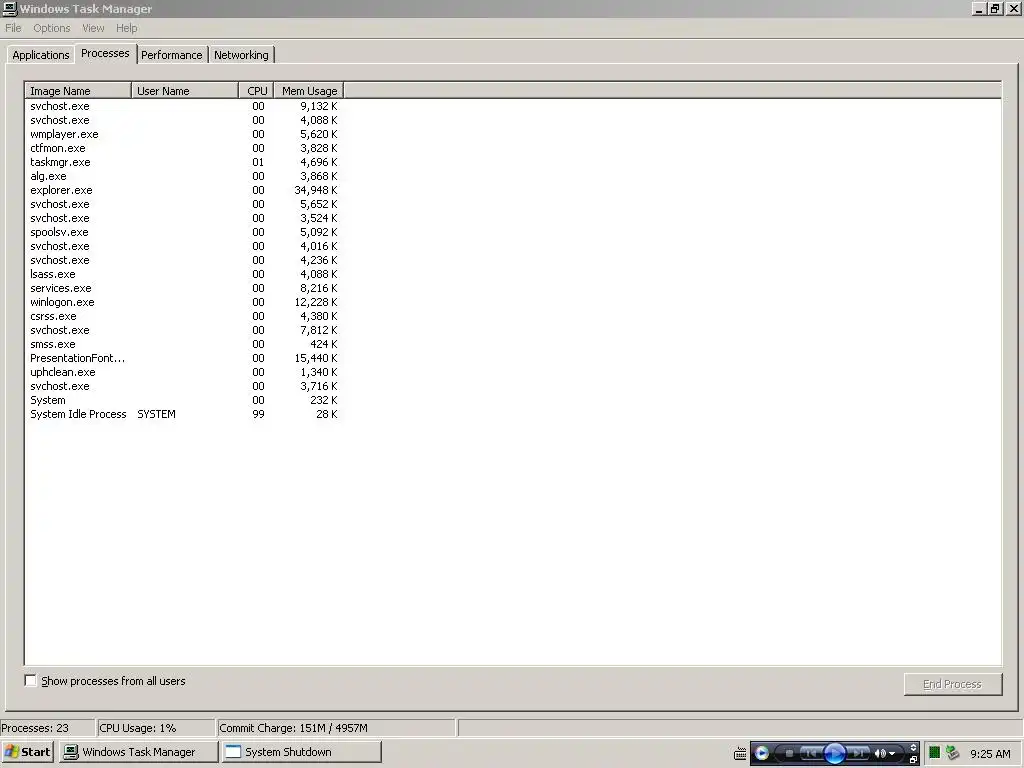Mute the Media Player volume speaker
Image resolution: width=1024 pixels, height=768 pixels.
coord(880,754)
